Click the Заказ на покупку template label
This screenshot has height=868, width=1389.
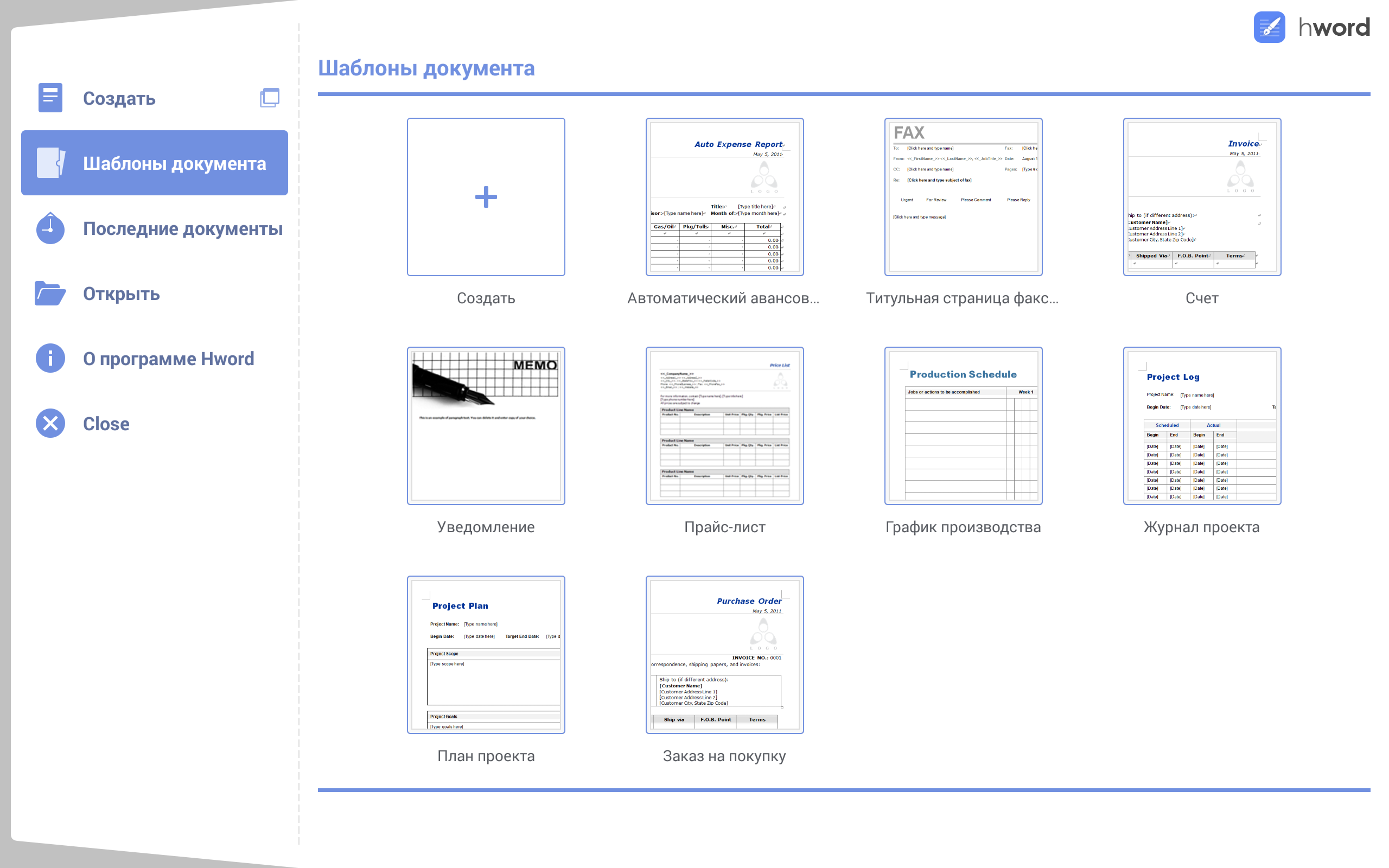[x=724, y=756]
